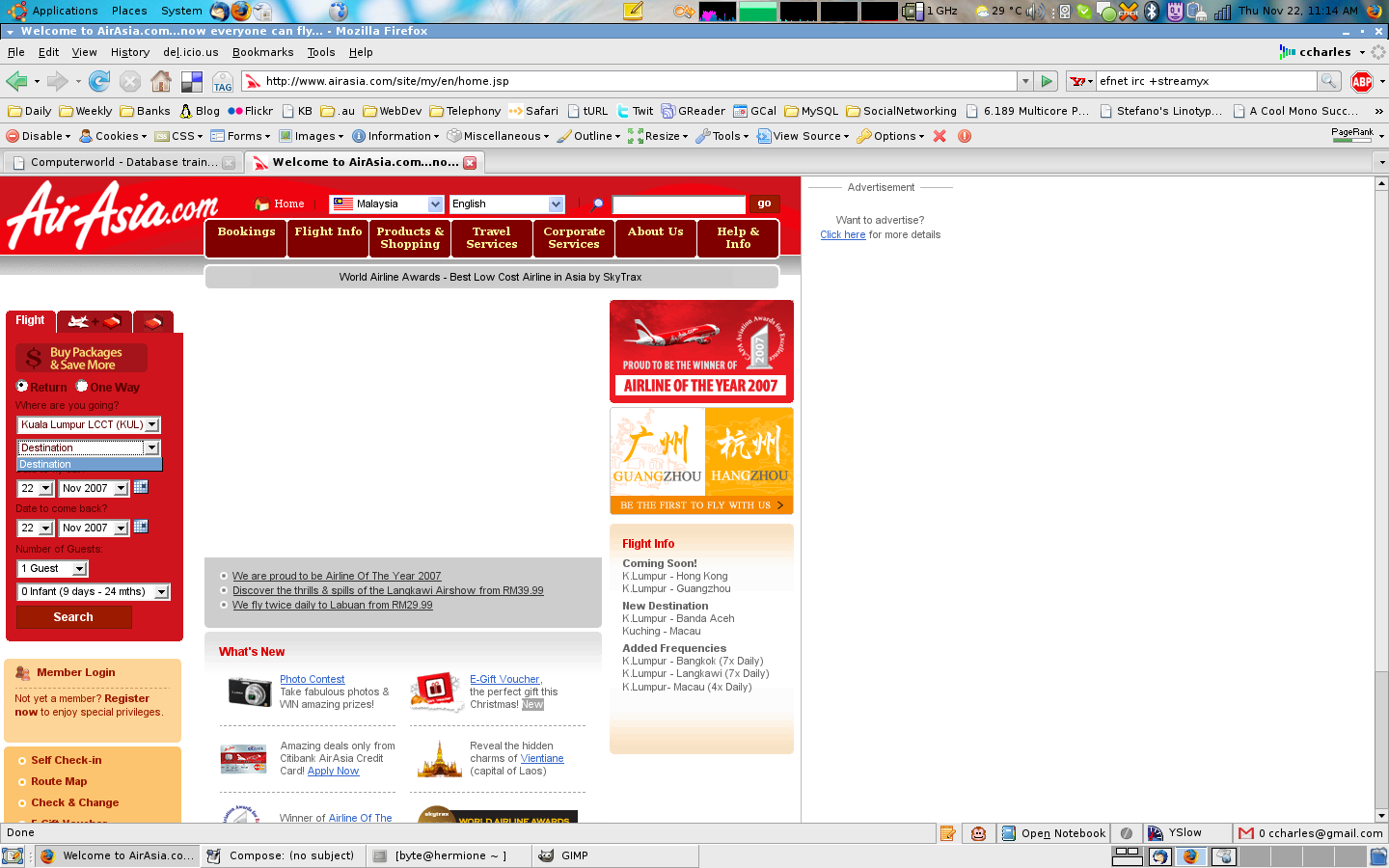Screen dimensions: 1389x868
Task: Click the search magnifier in Firefox search box
Action: click(1329, 81)
